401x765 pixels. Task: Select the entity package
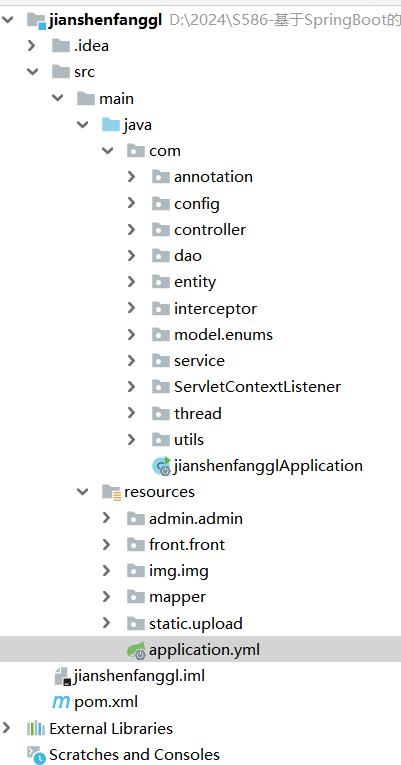[195, 282]
